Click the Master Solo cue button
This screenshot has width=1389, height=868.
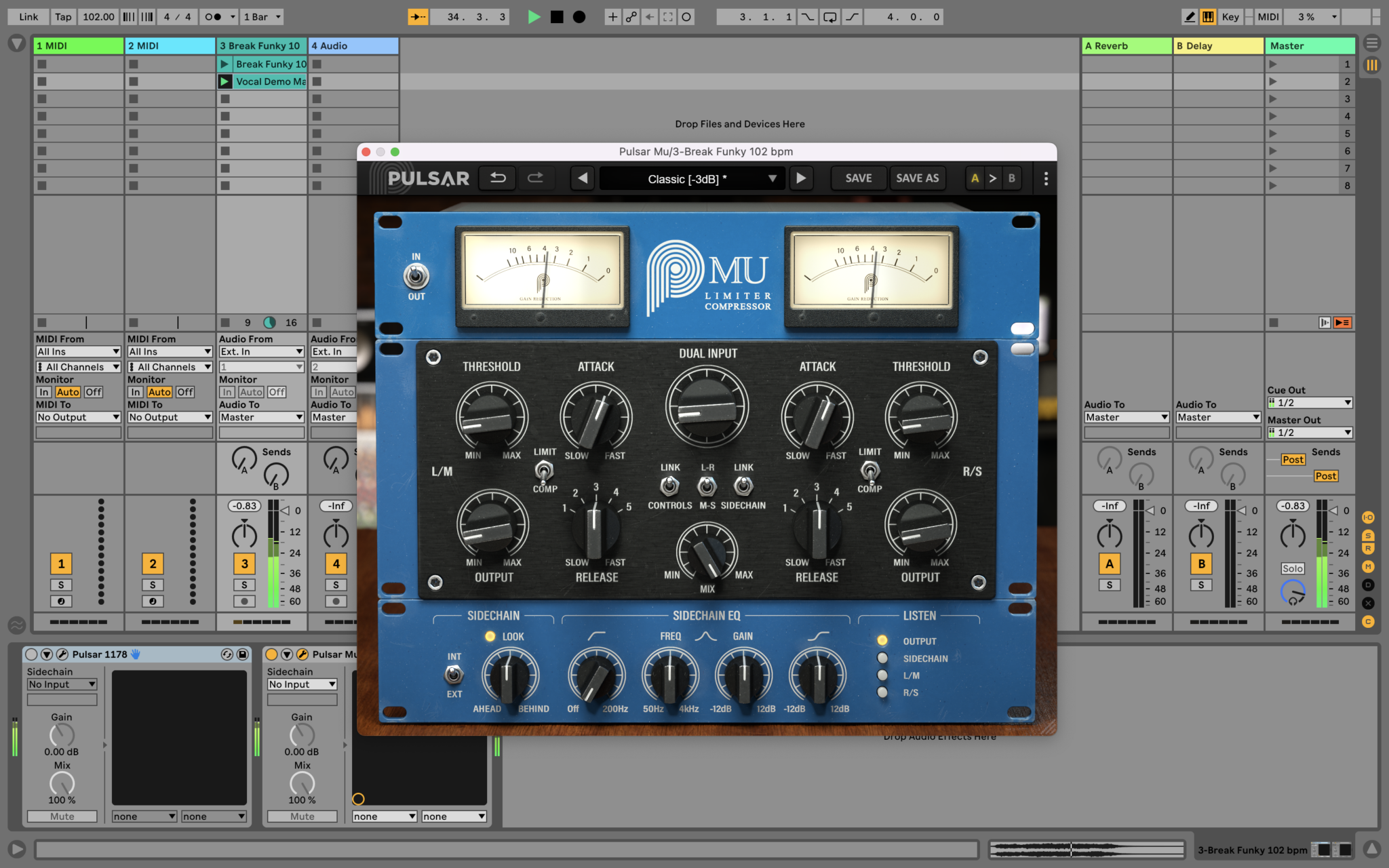point(1293,568)
